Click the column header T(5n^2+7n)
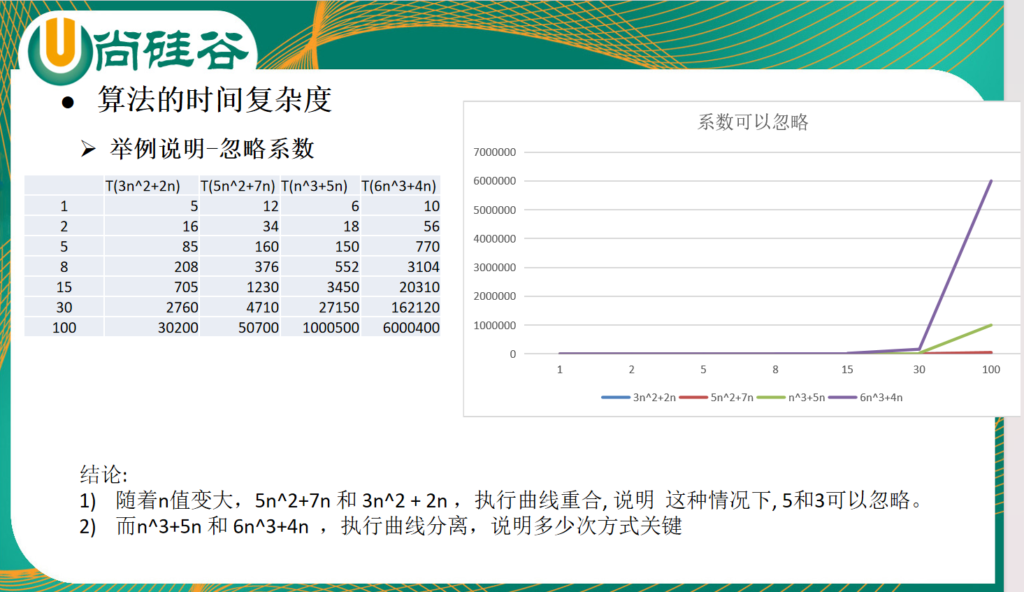 pyautogui.click(x=238, y=186)
